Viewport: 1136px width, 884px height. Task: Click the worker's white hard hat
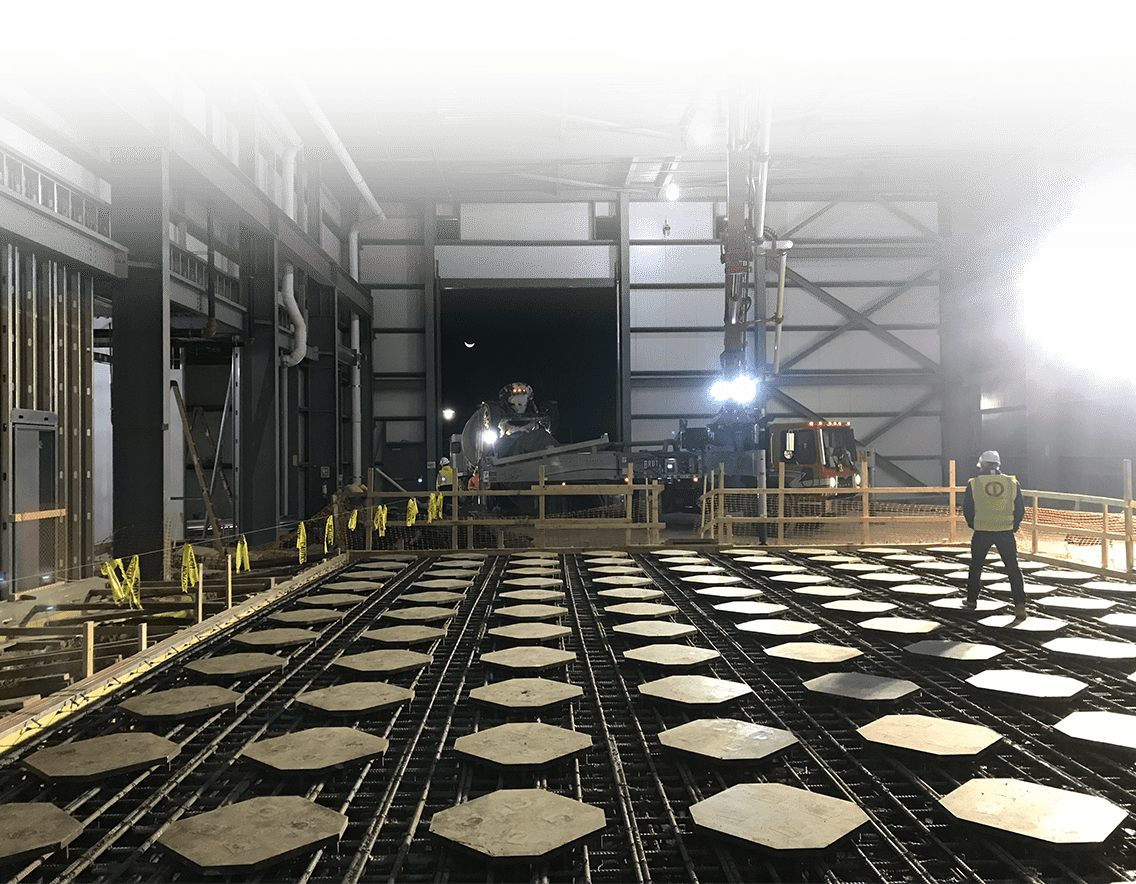tap(989, 459)
